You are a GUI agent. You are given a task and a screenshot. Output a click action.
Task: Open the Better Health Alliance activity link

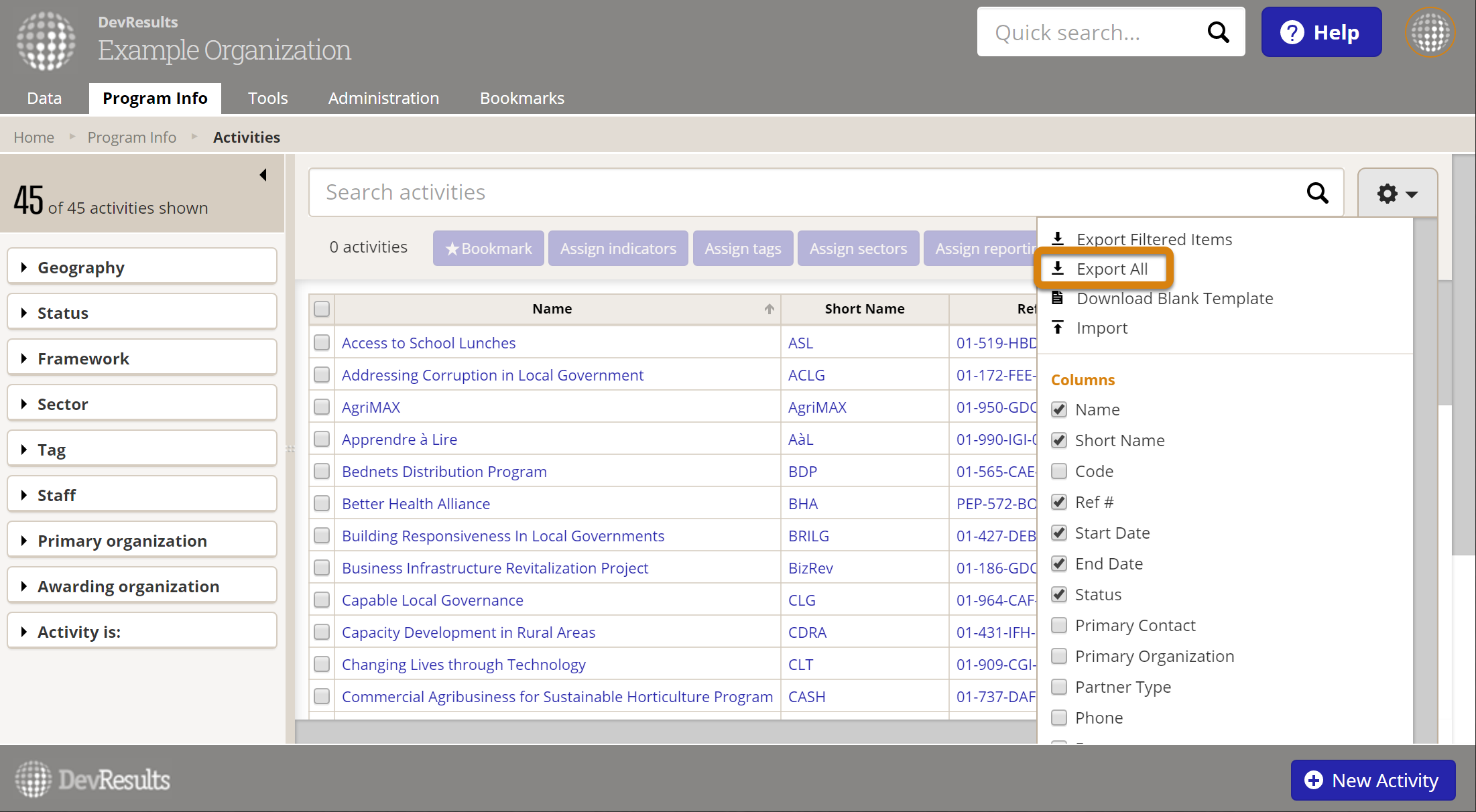coord(416,504)
